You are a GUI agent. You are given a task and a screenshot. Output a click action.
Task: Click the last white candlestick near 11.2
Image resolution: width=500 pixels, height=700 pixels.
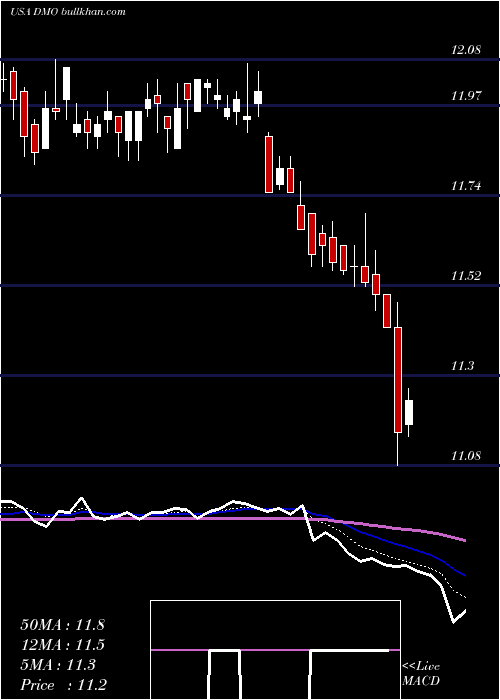408,412
